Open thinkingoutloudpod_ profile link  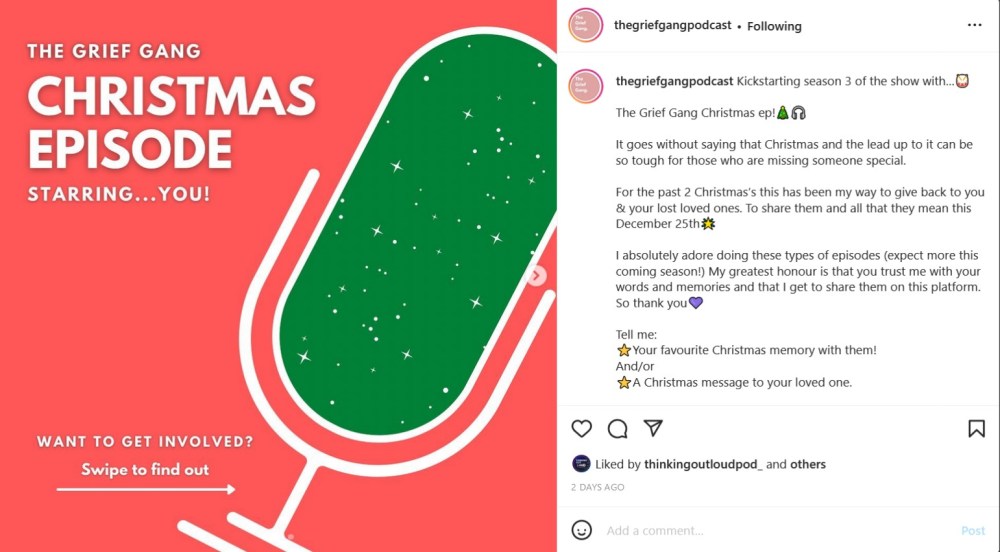(x=703, y=464)
